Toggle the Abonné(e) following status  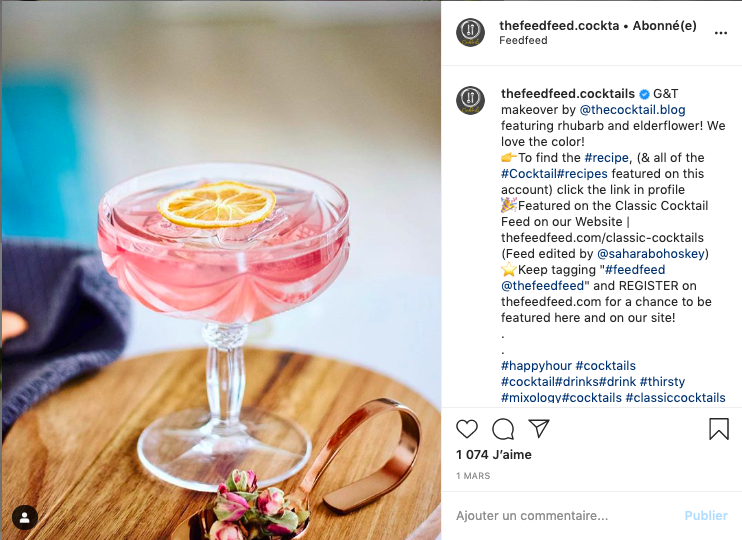[664, 26]
